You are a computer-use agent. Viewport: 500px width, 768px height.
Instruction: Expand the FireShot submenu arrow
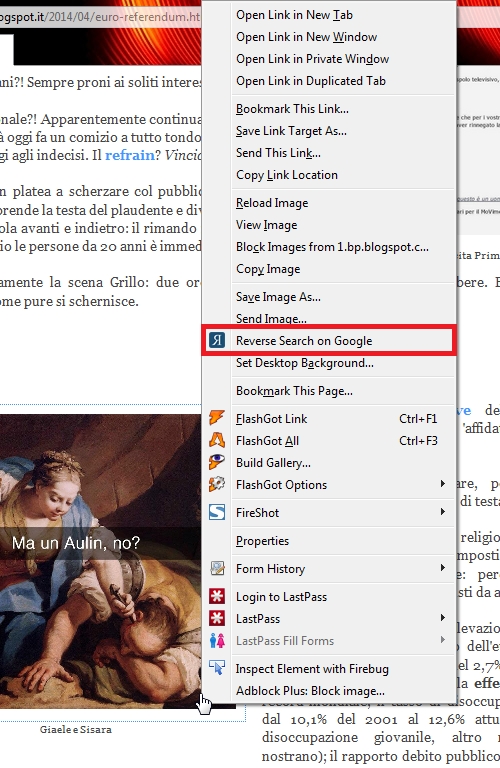(x=443, y=512)
